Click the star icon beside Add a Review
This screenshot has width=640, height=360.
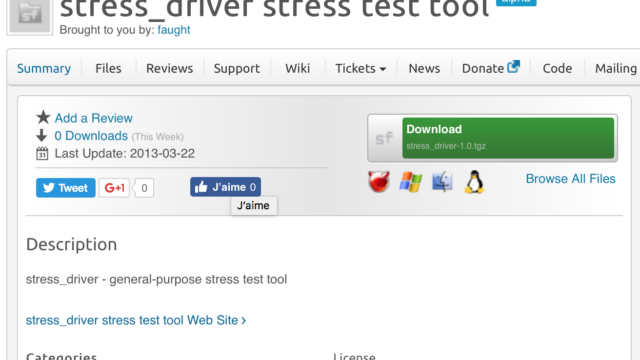(x=43, y=118)
